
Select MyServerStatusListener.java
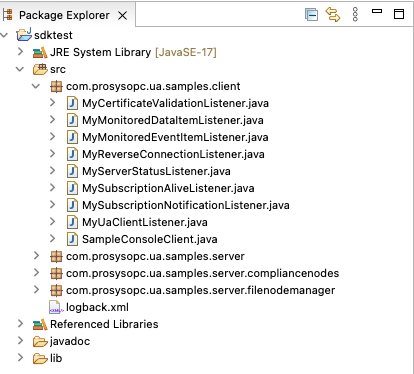pos(156,171)
